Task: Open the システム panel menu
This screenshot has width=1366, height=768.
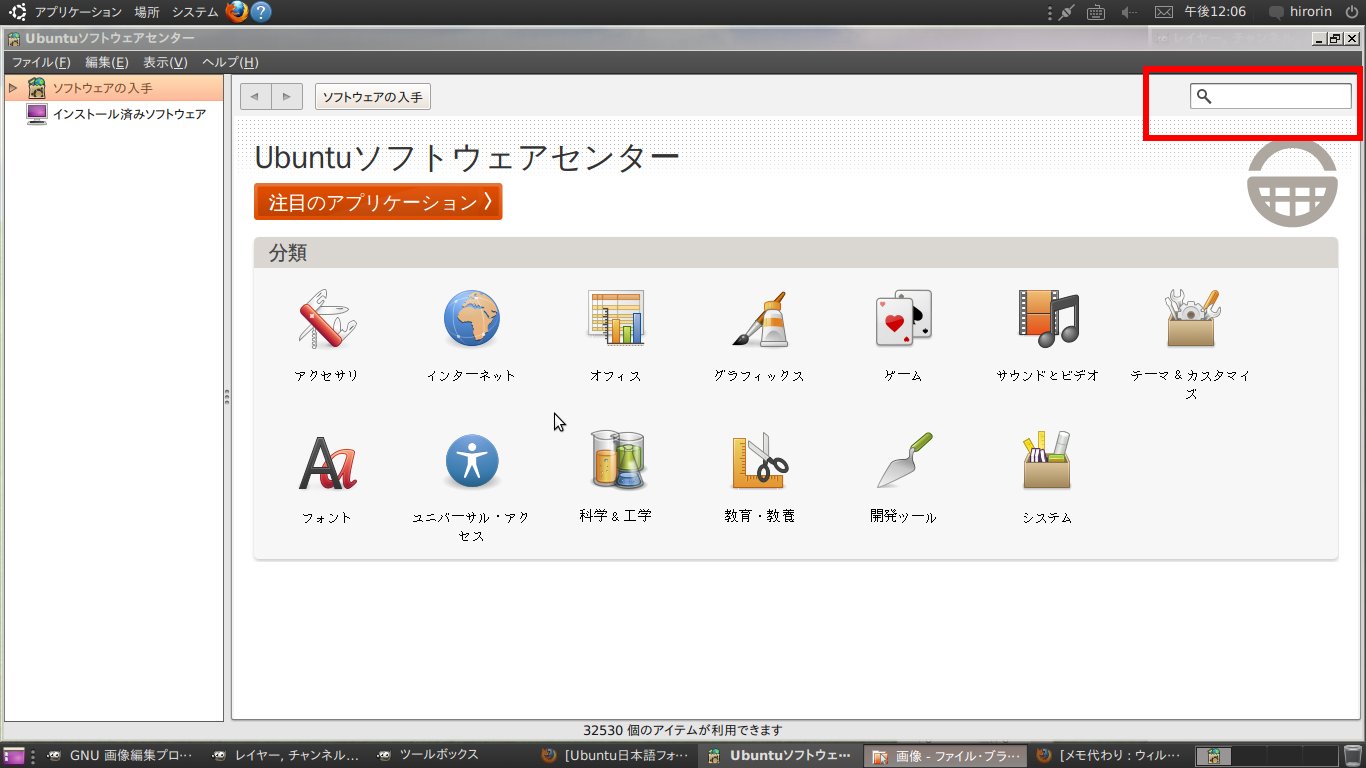Action: click(195, 12)
